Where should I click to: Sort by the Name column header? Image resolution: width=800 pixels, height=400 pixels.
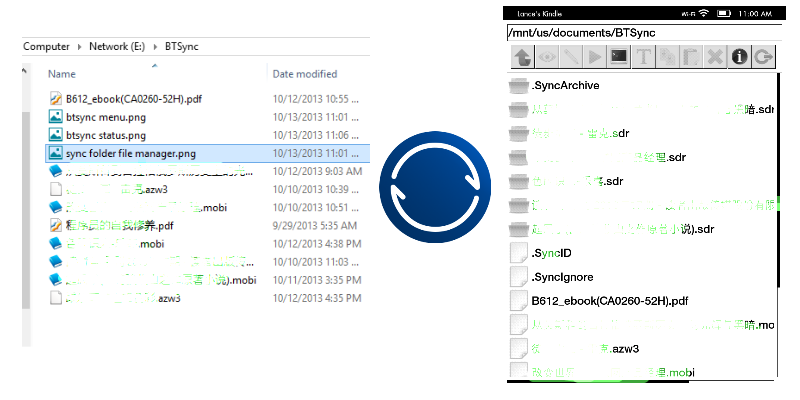62,74
